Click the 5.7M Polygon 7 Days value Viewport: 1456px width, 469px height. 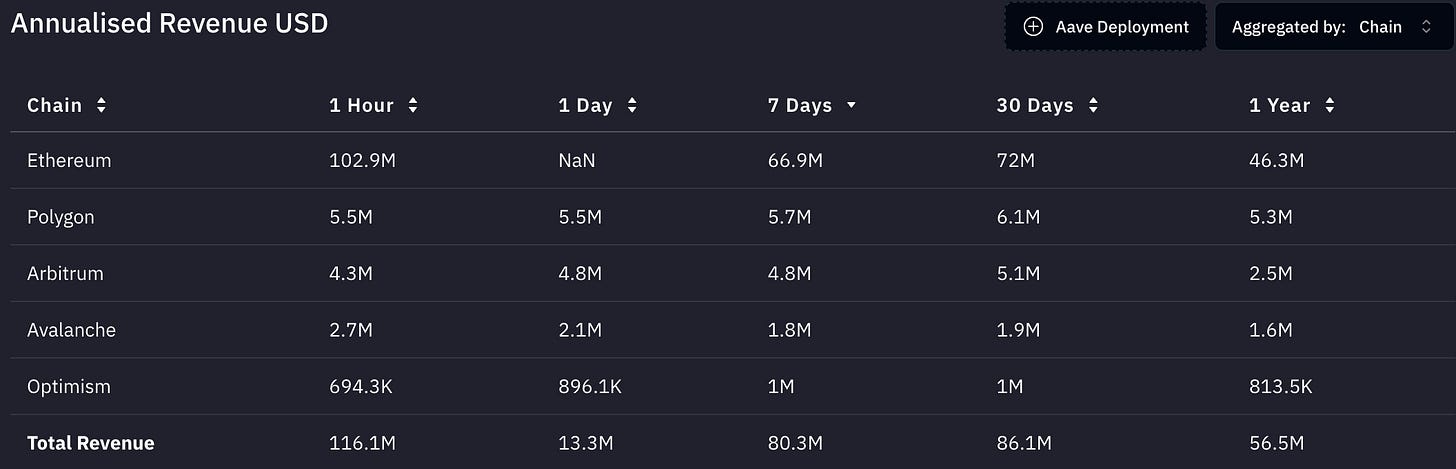pyautogui.click(x=789, y=216)
